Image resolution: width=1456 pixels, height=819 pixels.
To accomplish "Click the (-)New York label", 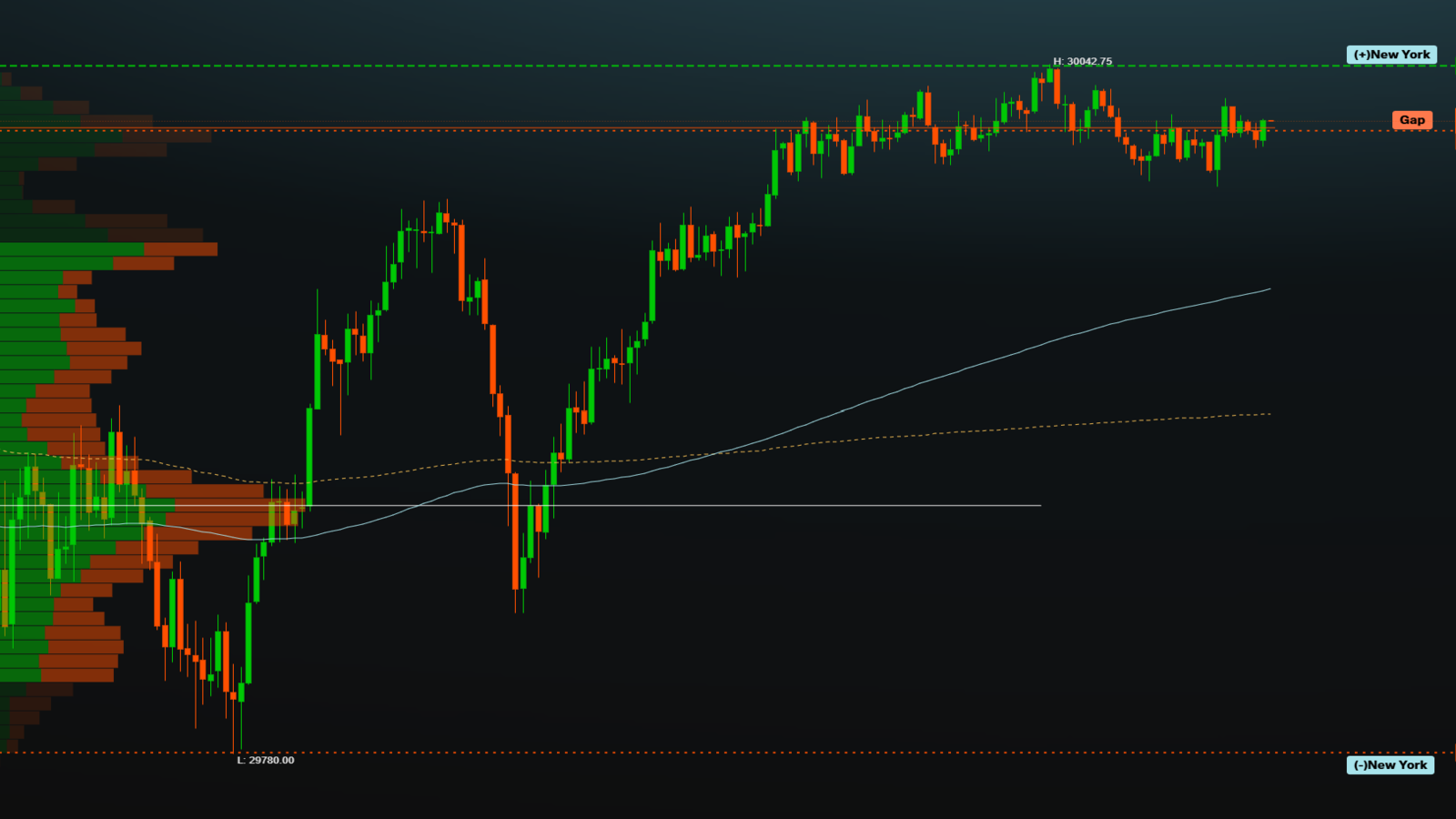I will coord(1390,765).
